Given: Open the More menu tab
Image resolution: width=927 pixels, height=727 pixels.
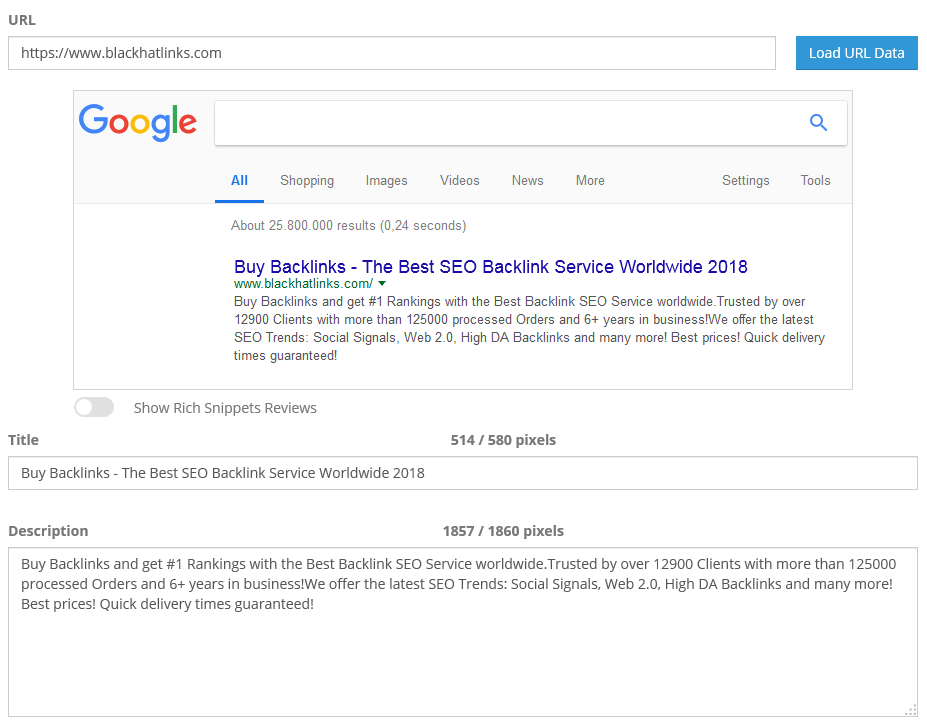Looking at the screenshot, I should 590,181.
